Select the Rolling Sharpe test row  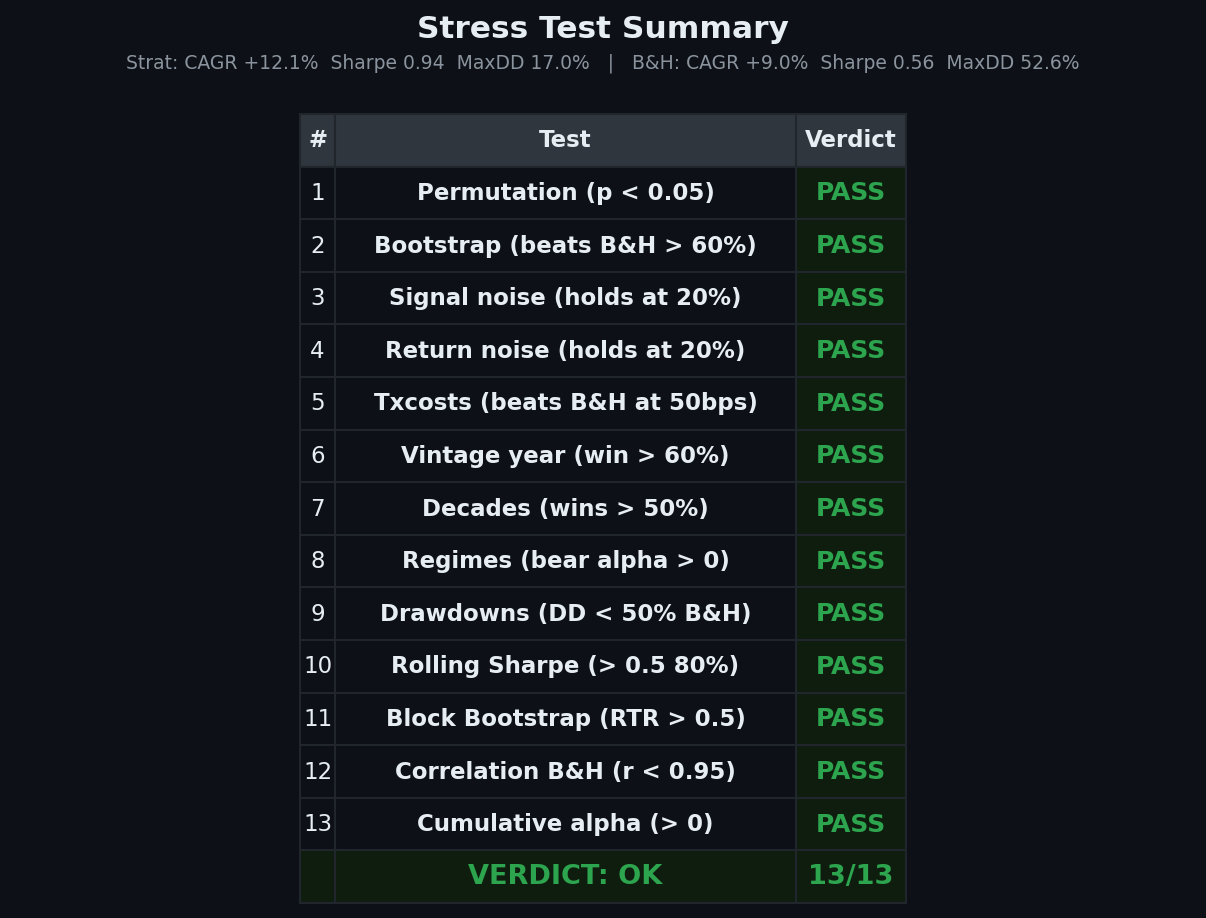(x=565, y=666)
